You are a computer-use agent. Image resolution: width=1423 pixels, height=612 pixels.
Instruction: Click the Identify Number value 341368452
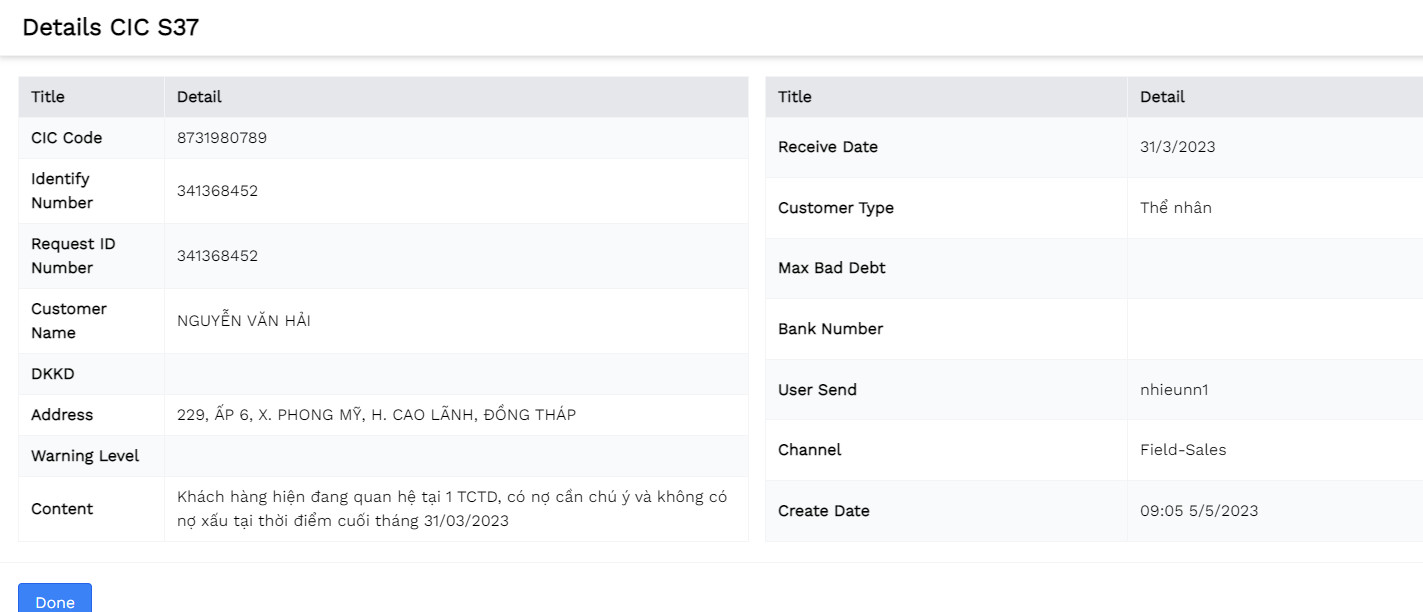(217, 191)
